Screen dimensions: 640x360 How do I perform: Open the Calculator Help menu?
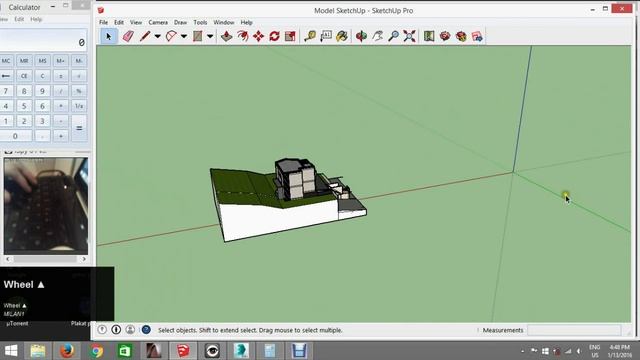click(x=36, y=19)
